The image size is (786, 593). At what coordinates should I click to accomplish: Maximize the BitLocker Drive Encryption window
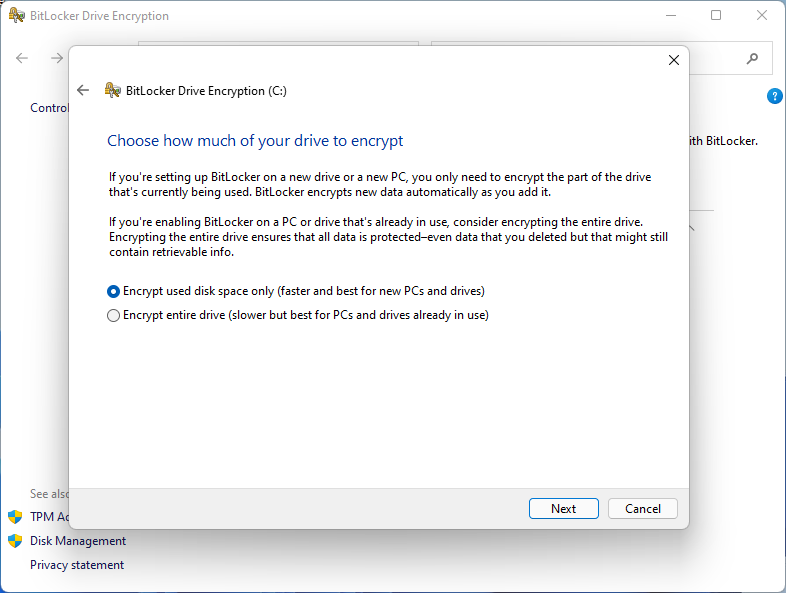coord(716,16)
